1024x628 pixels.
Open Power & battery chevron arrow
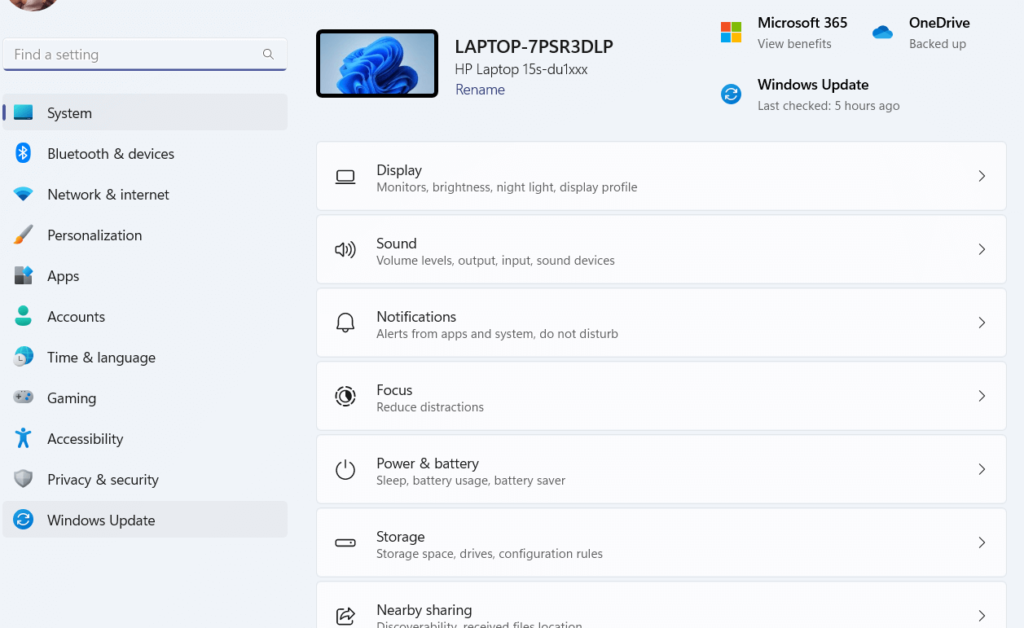pos(982,469)
